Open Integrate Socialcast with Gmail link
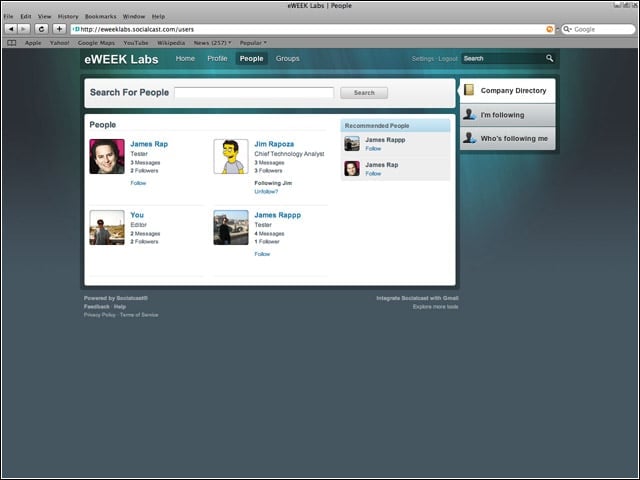The image size is (640, 480). [x=417, y=298]
